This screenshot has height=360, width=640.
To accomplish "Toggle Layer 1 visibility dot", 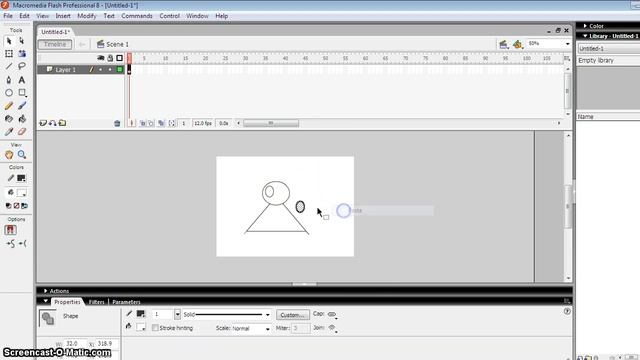I will coord(100,70).
